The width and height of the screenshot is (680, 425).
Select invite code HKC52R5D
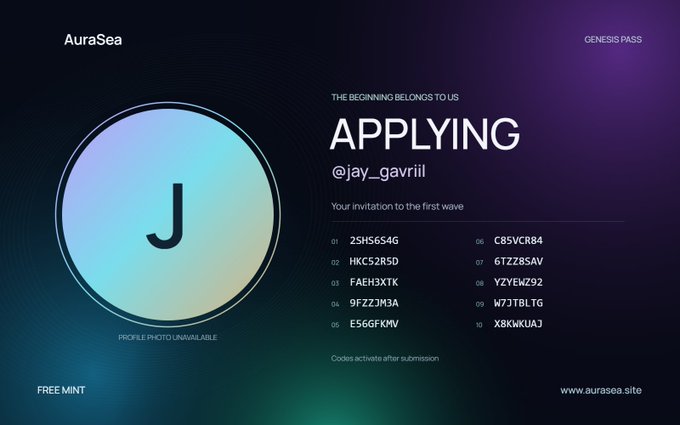tap(374, 262)
